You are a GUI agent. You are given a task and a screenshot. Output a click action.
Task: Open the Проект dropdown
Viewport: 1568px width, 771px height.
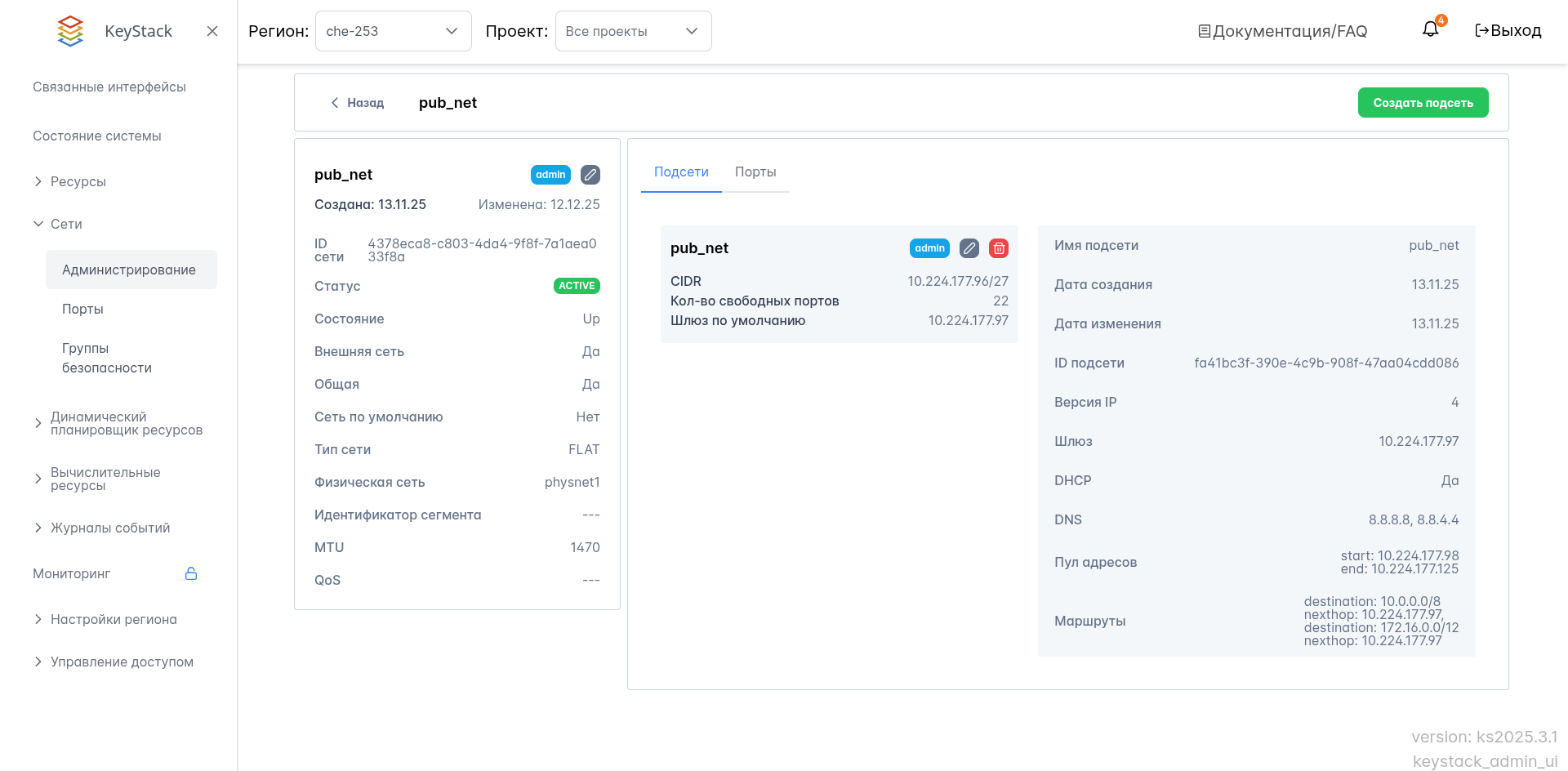coord(633,31)
